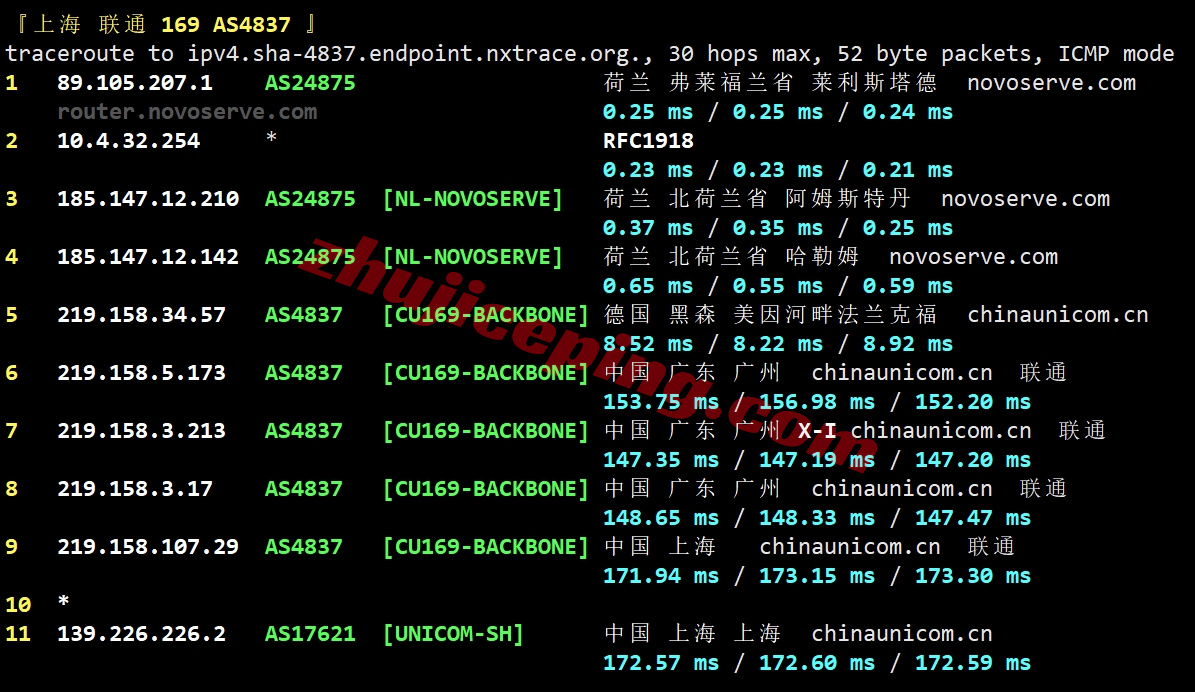Select the AS4837 label on hop 5
This screenshot has height=692, width=1195.
pyautogui.click(x=303, y=315)
